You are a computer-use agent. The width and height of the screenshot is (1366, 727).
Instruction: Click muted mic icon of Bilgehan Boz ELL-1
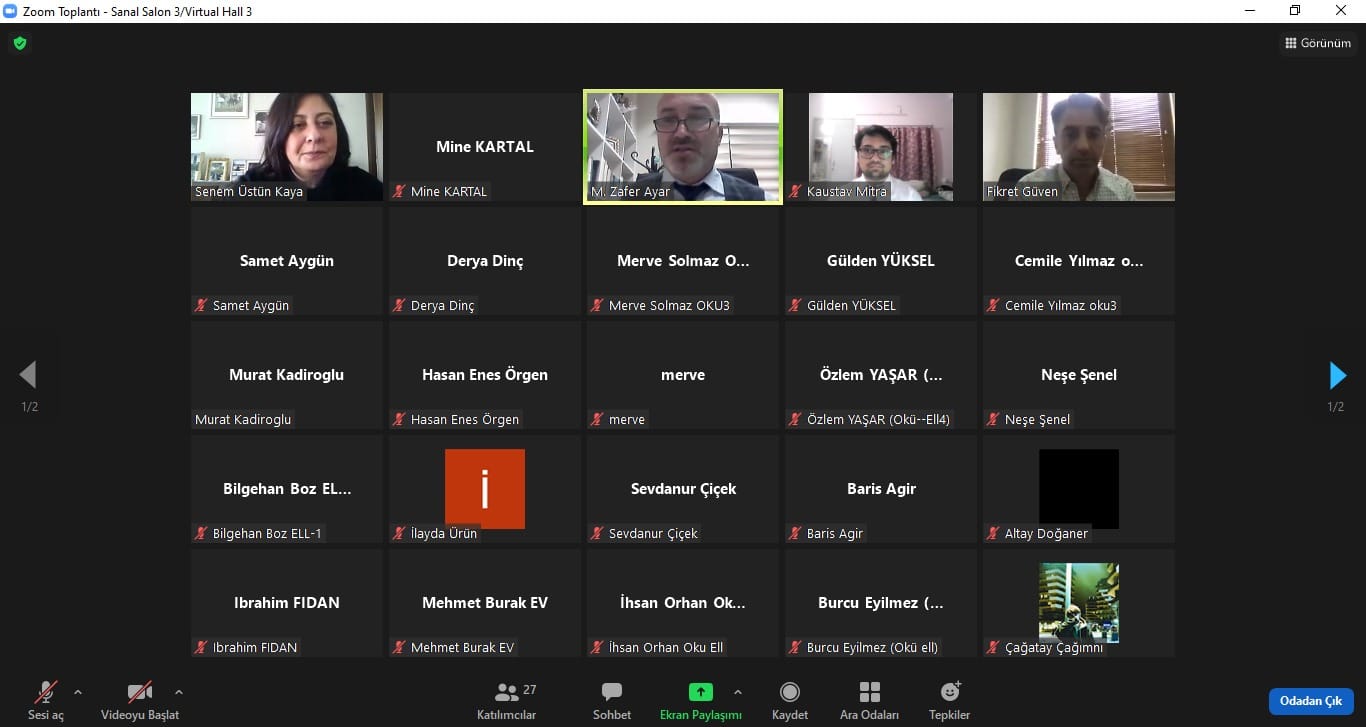pos(201,533)
